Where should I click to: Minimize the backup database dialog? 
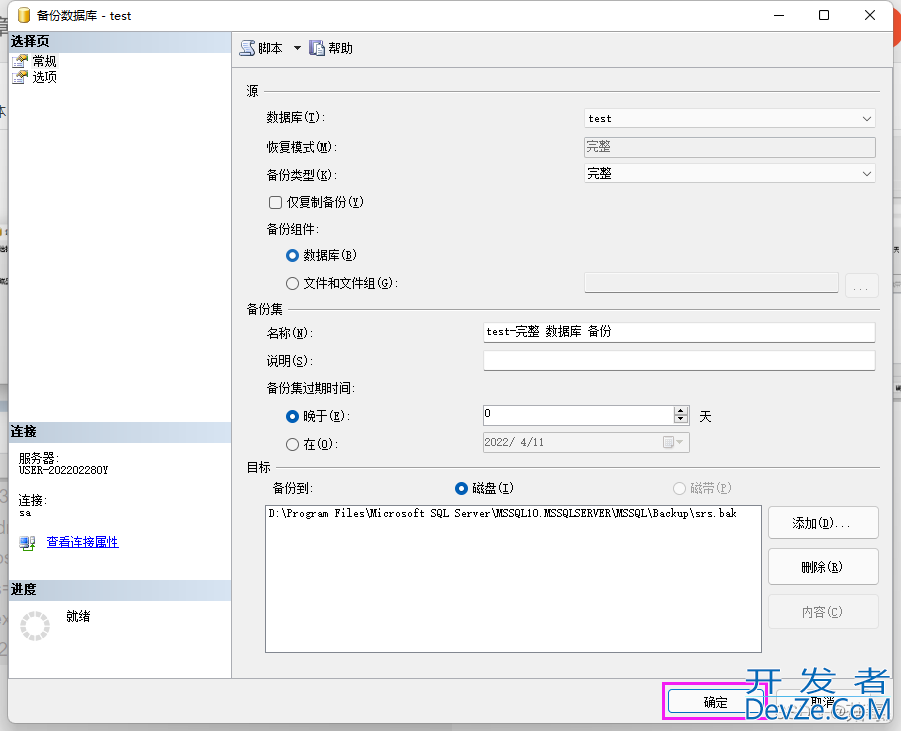coord(779,15)
